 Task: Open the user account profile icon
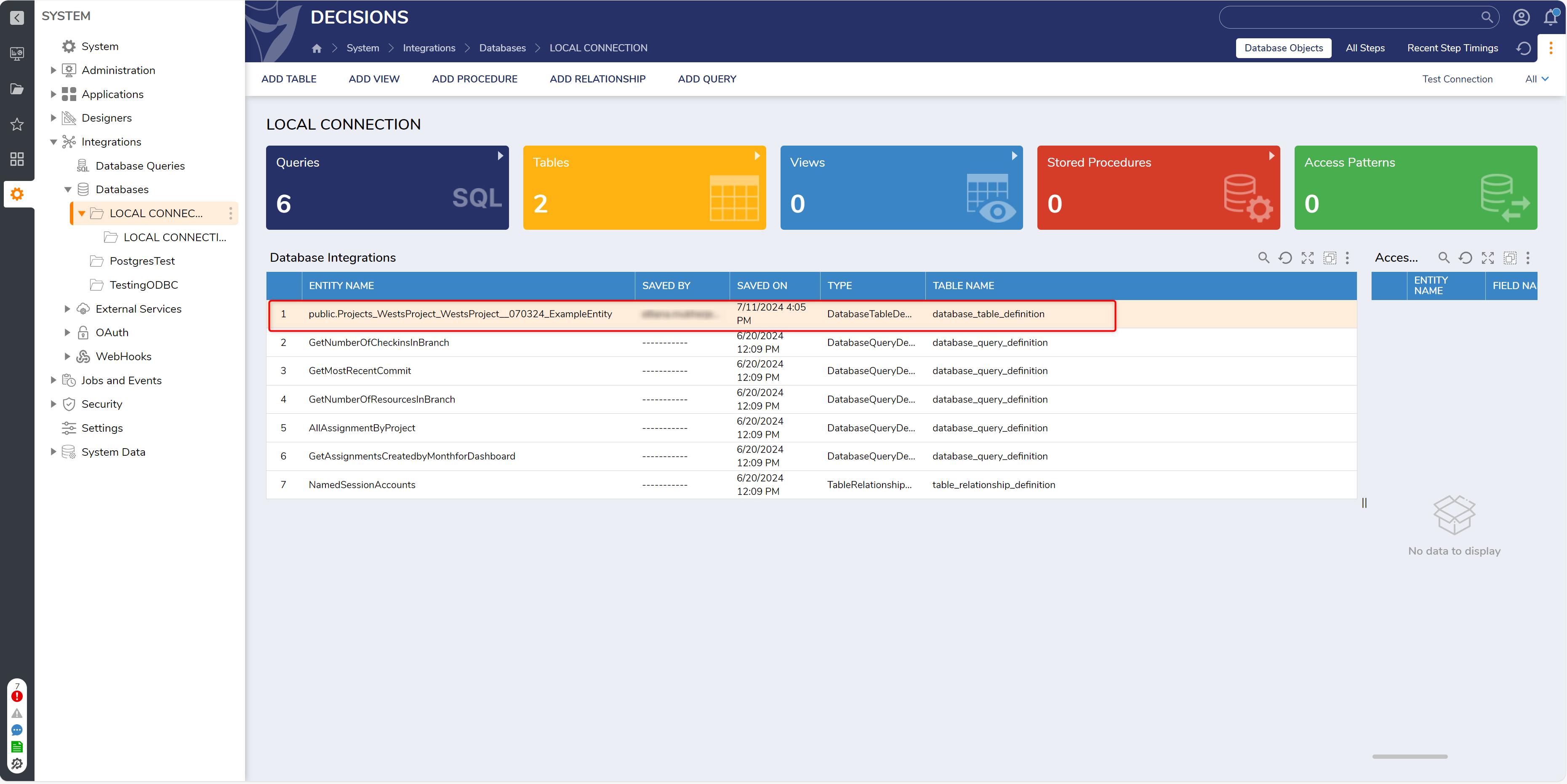click(x=1522, y=17)
